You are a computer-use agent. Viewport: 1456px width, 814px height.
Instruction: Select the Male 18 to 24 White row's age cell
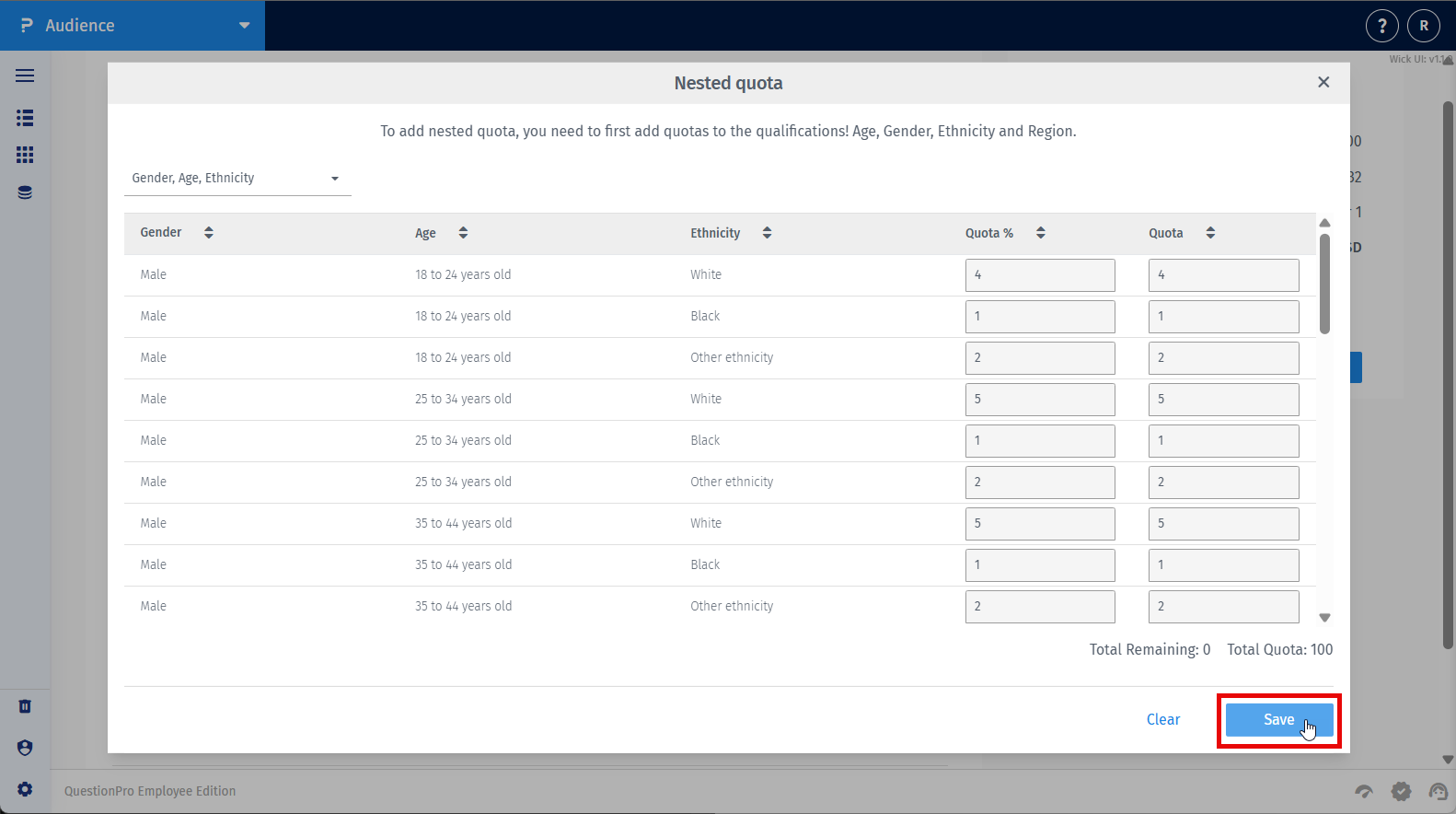pos(463,274)
